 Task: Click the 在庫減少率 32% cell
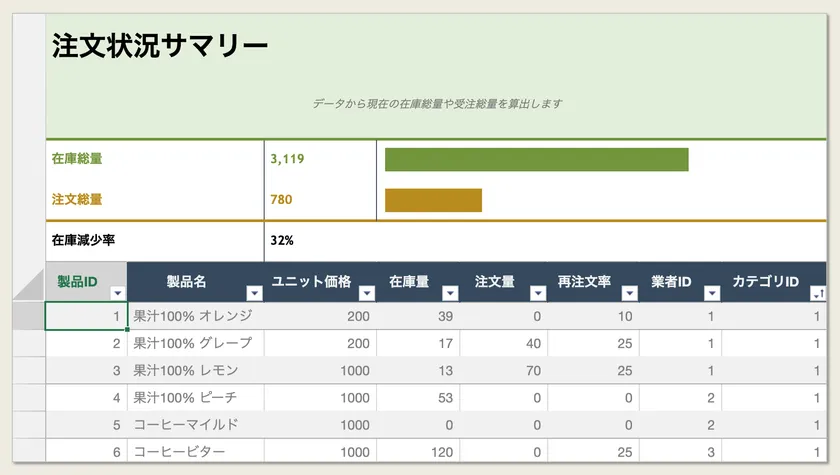tap(282, 240)
